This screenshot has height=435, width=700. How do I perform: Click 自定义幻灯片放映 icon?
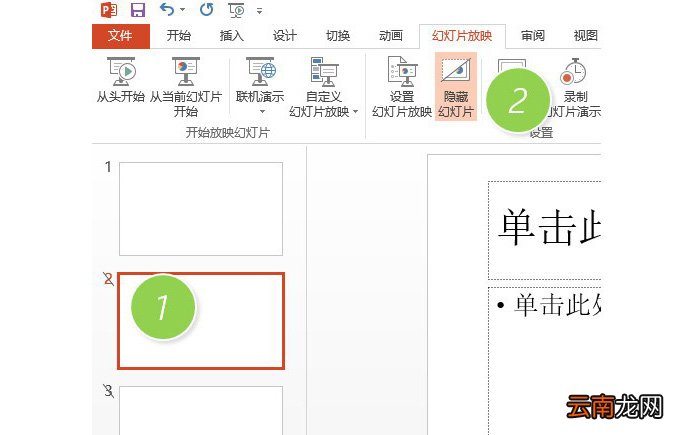324,72
